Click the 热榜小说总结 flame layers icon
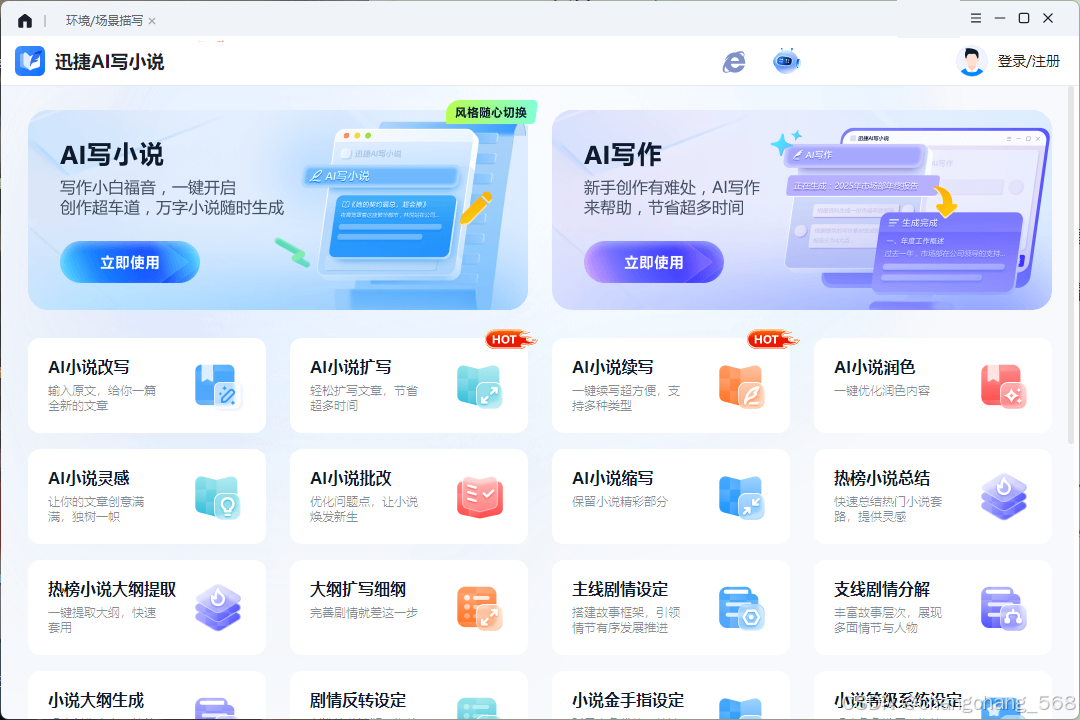This screenshot has height=720, width=1080. pyautogui.click(x=1004, y=497)
